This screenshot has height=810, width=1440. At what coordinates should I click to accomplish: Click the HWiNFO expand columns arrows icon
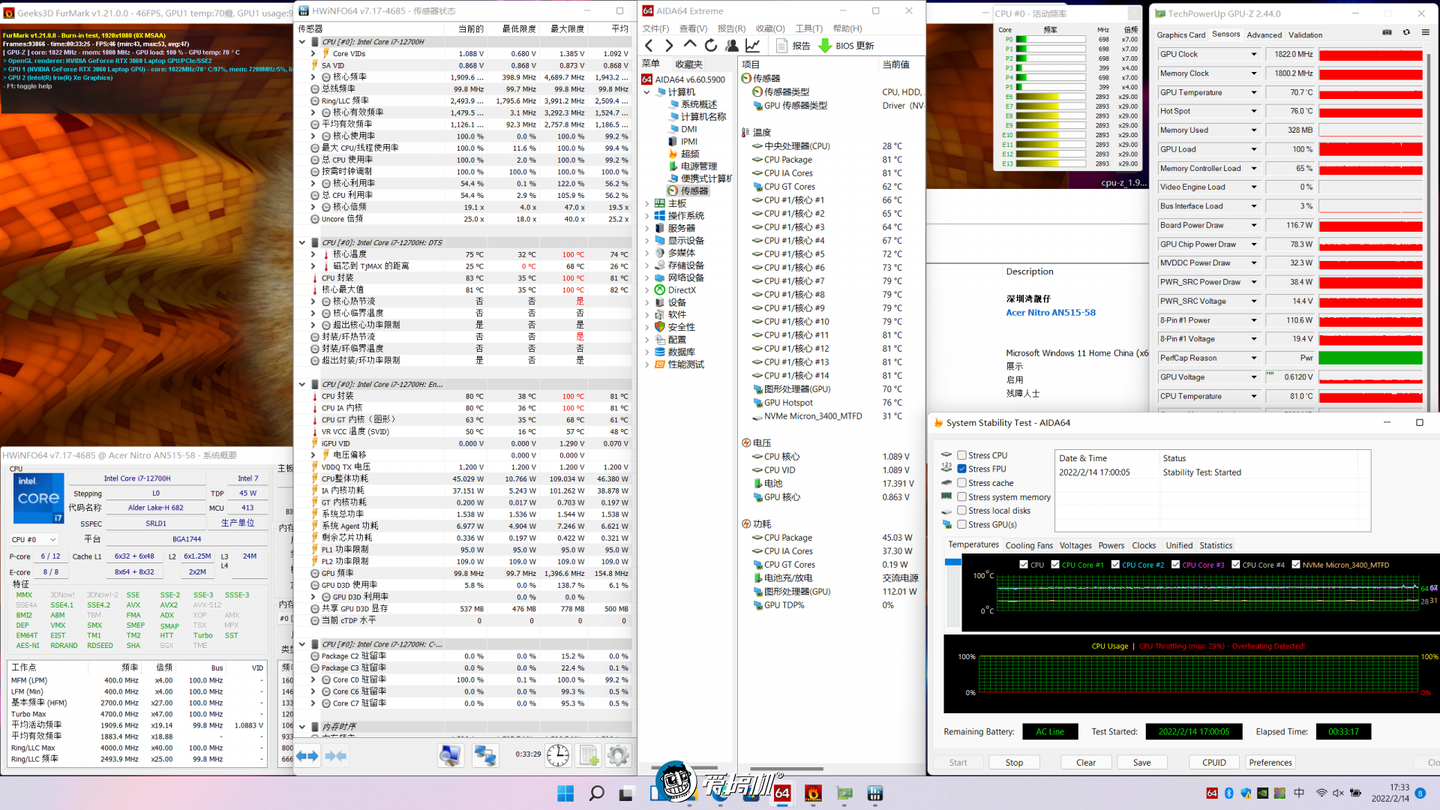click(x=307, y=756)
